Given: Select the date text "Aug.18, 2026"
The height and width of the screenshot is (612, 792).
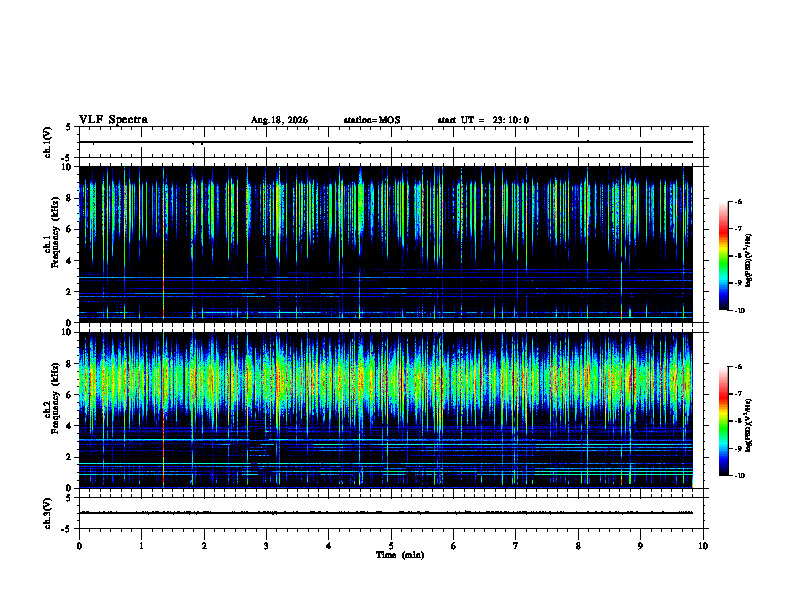Looking at the screenshot, I should click(x=279, y=120).
